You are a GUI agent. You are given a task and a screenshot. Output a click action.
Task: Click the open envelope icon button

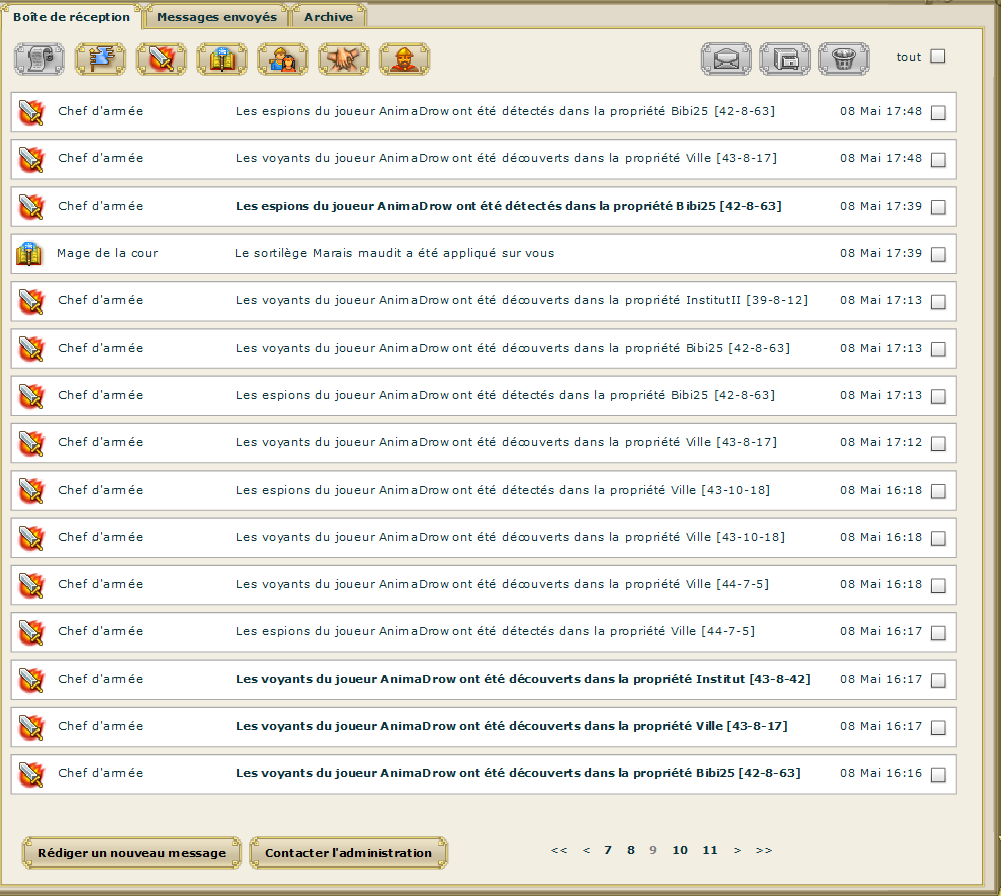(x=726, y=59)
